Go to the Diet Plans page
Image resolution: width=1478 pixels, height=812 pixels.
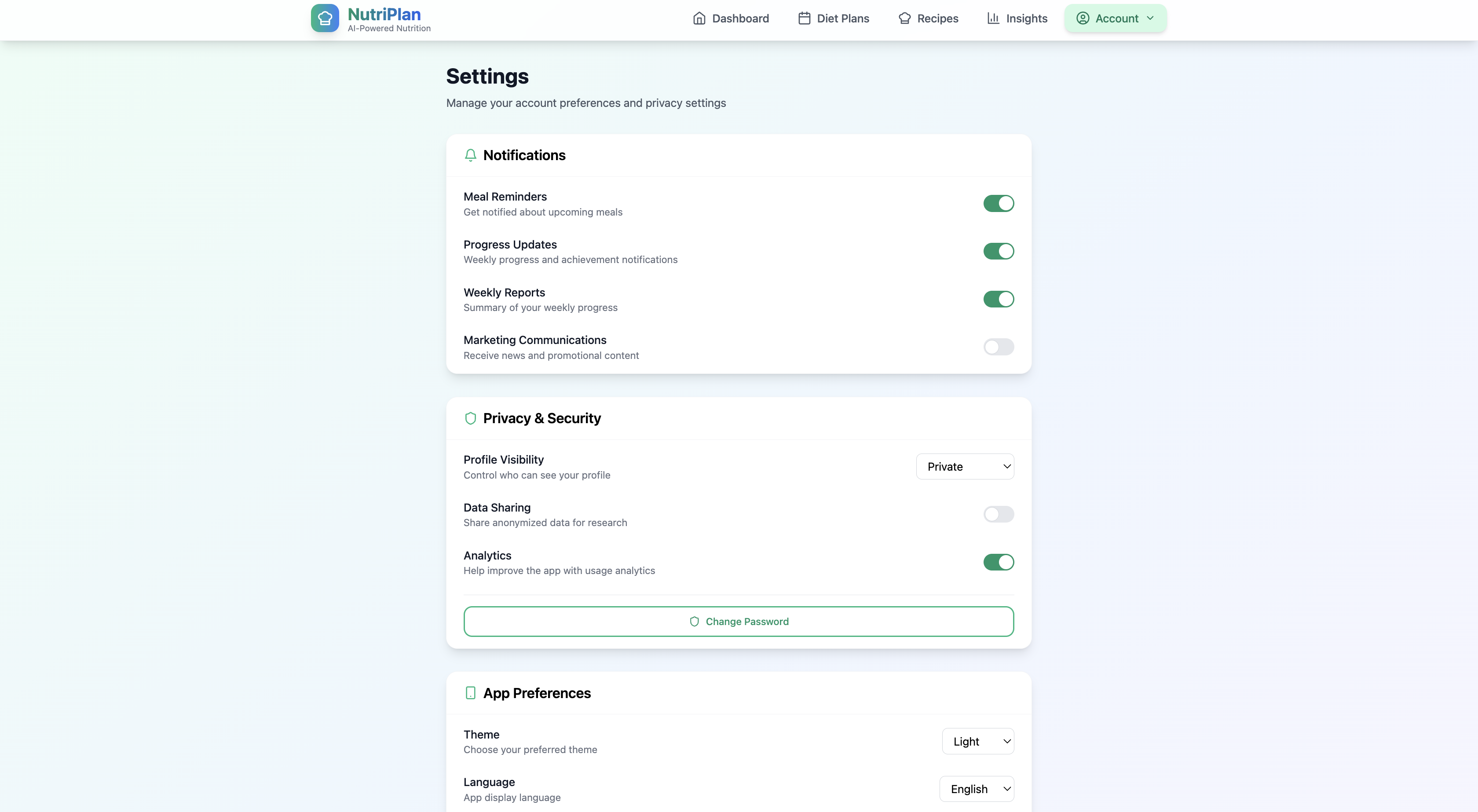point(842,18)
